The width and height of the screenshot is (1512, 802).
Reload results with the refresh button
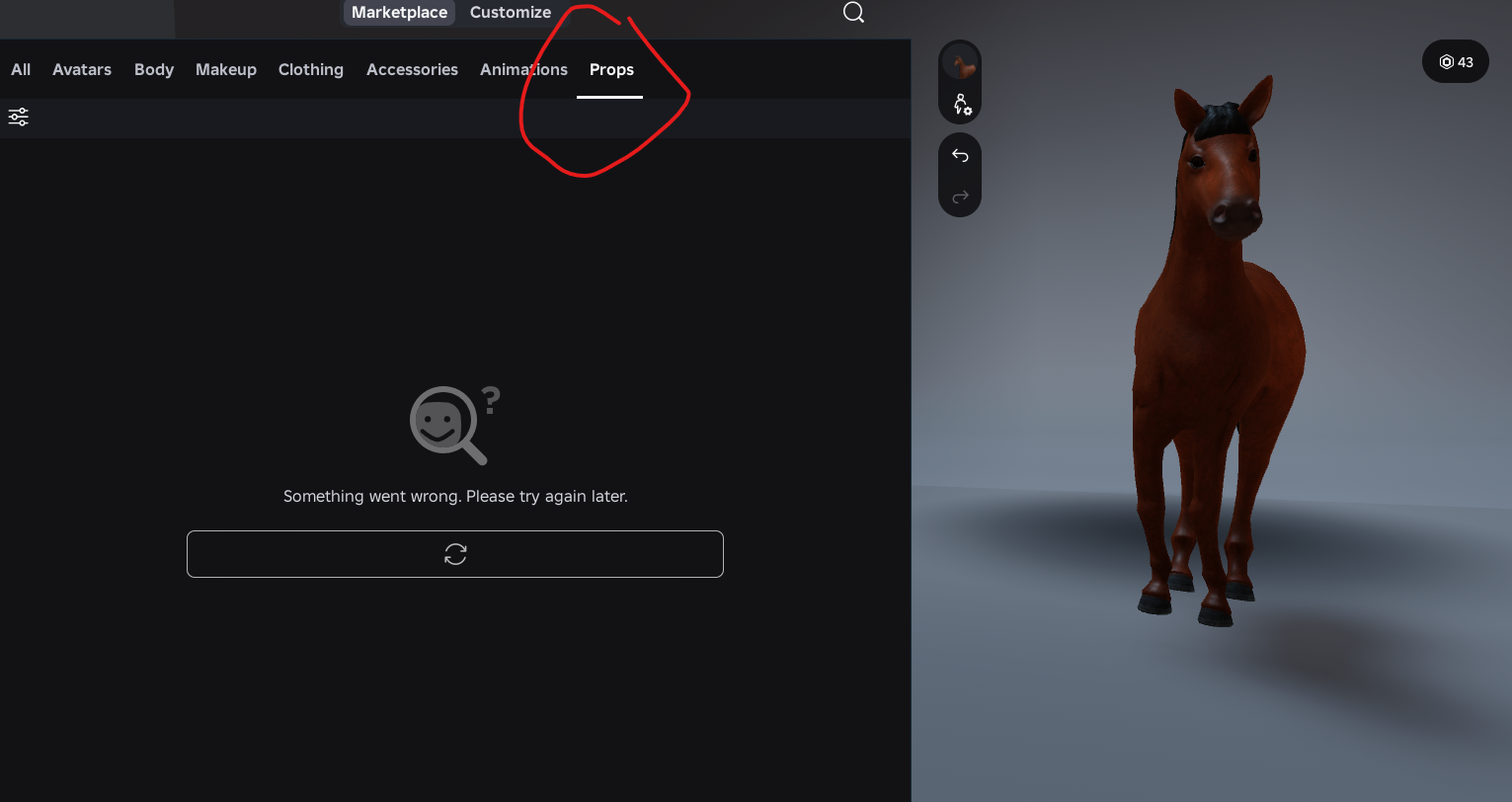455,554
